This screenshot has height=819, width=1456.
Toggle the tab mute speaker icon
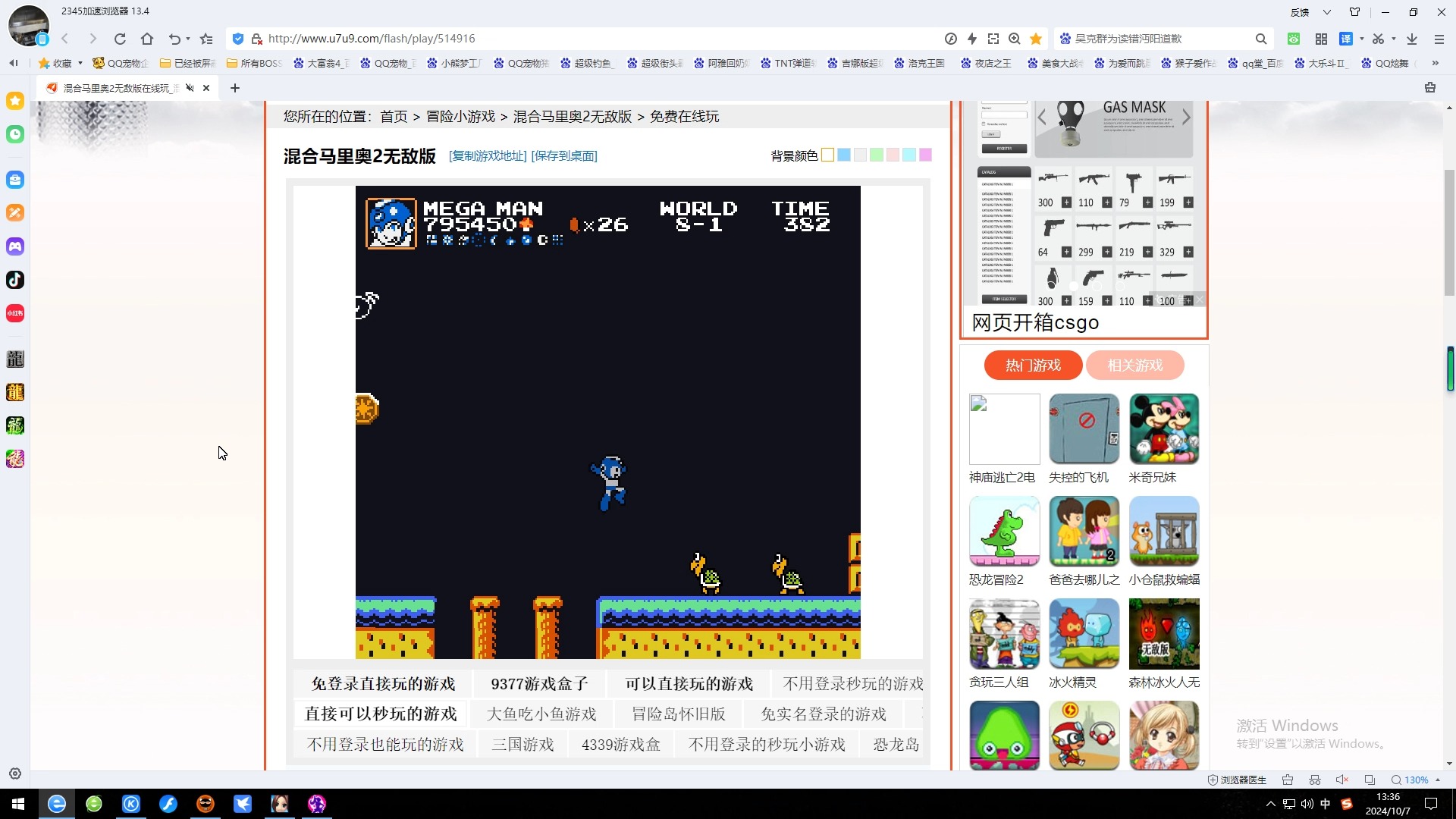190,88
